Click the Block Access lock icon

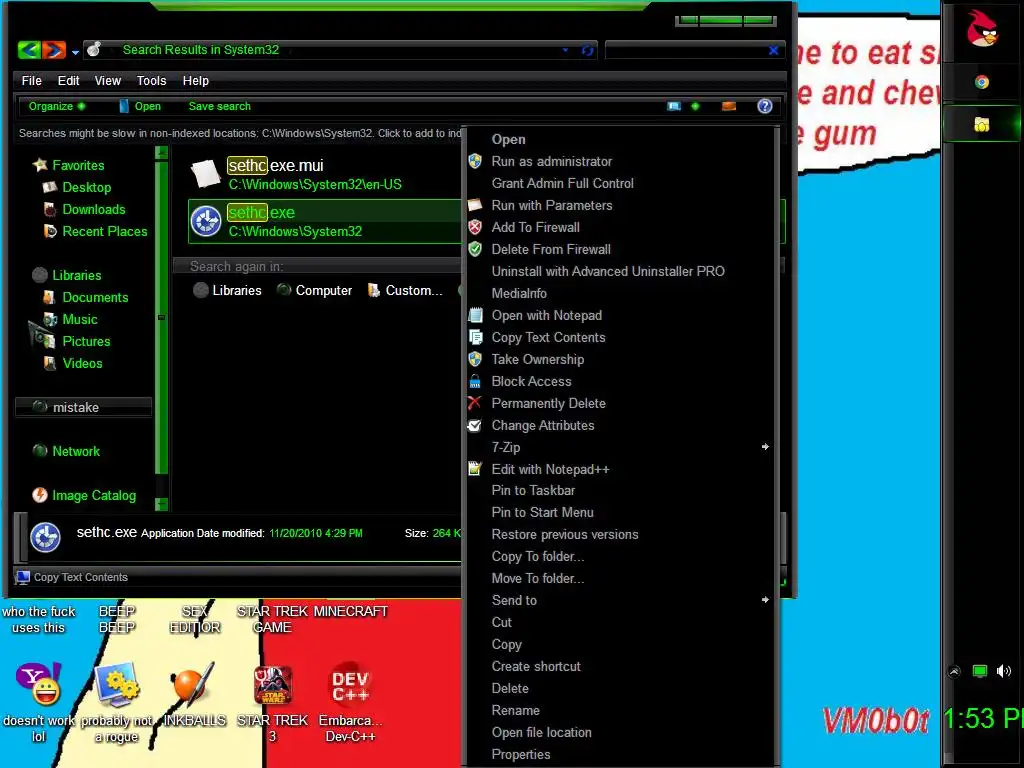475,381
